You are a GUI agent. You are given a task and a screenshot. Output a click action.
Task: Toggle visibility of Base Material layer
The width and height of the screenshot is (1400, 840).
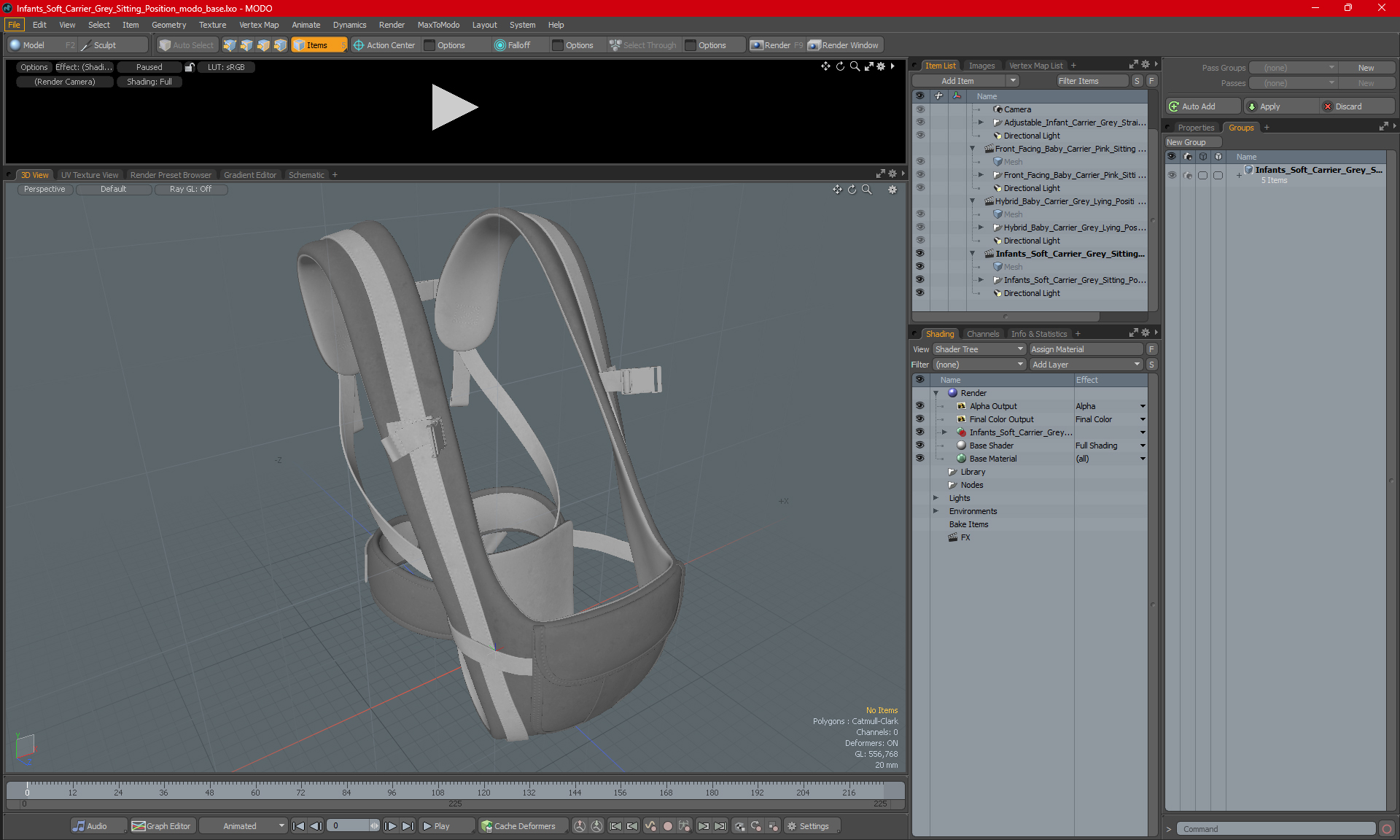click(920, 459)
